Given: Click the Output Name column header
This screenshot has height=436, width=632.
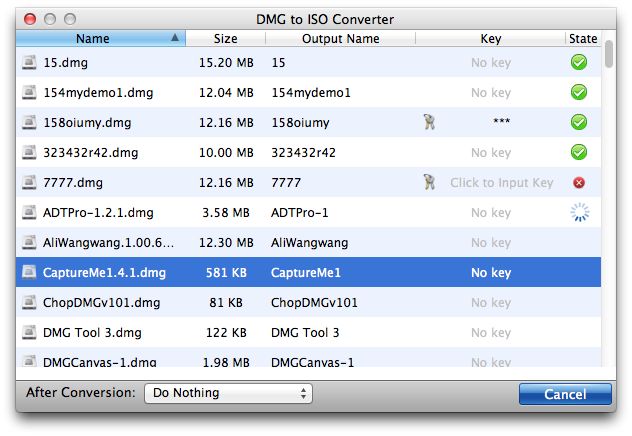Looking at the screenshot, I should click(x=341, y=39).
